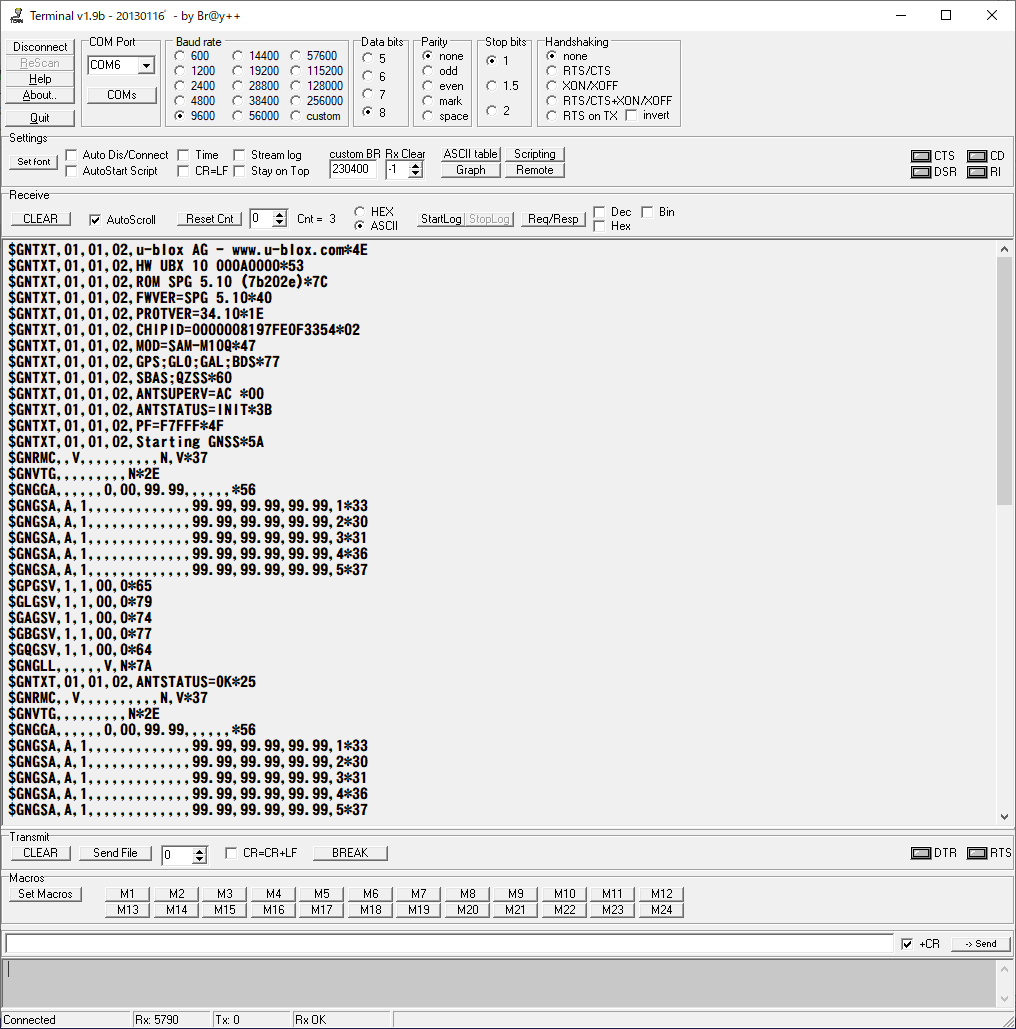This screenshot has height=1029, width=1016.
Task: Click the COMs button
Action: point(122,95)
